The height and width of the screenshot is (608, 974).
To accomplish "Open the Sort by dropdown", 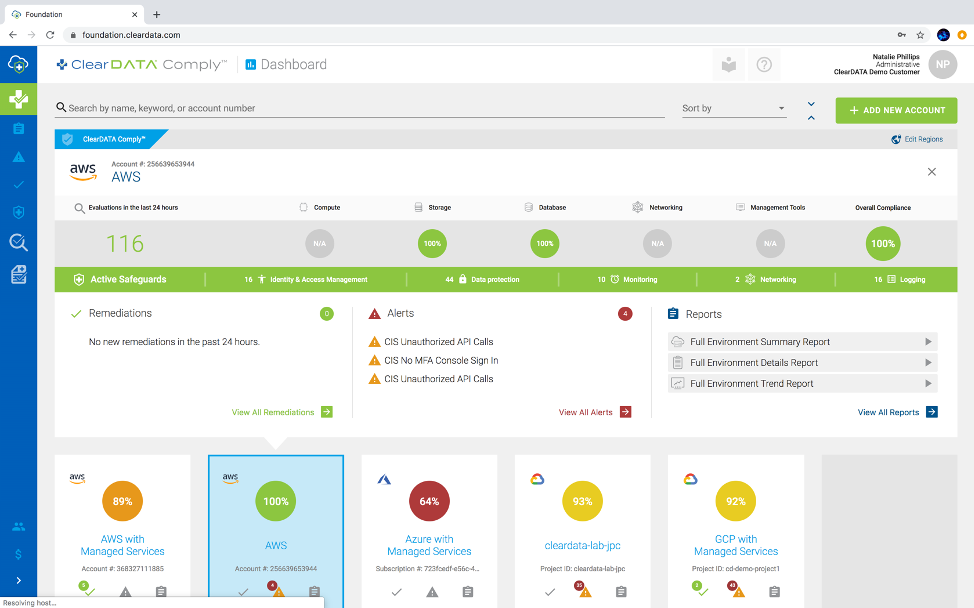I will tap(734, 108).
